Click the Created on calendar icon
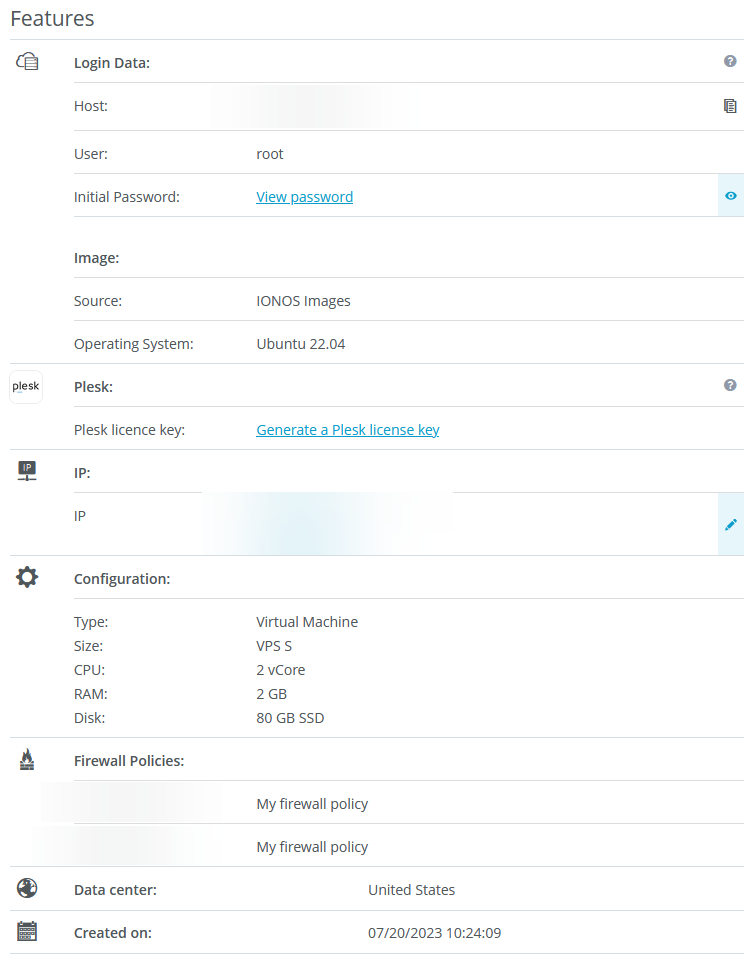756x964 pixels. click(27, 932)
